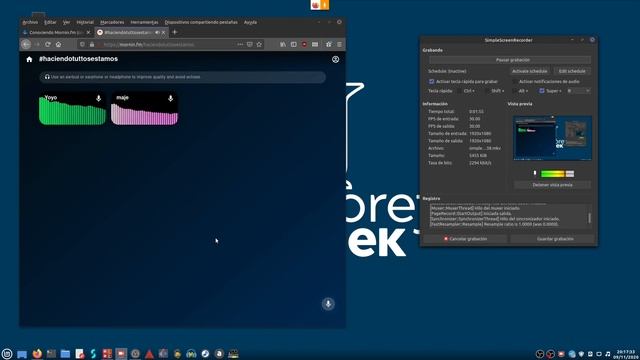640x360 pixels.
Task: Open the Herramientas menu
Action: click(144, 22)
